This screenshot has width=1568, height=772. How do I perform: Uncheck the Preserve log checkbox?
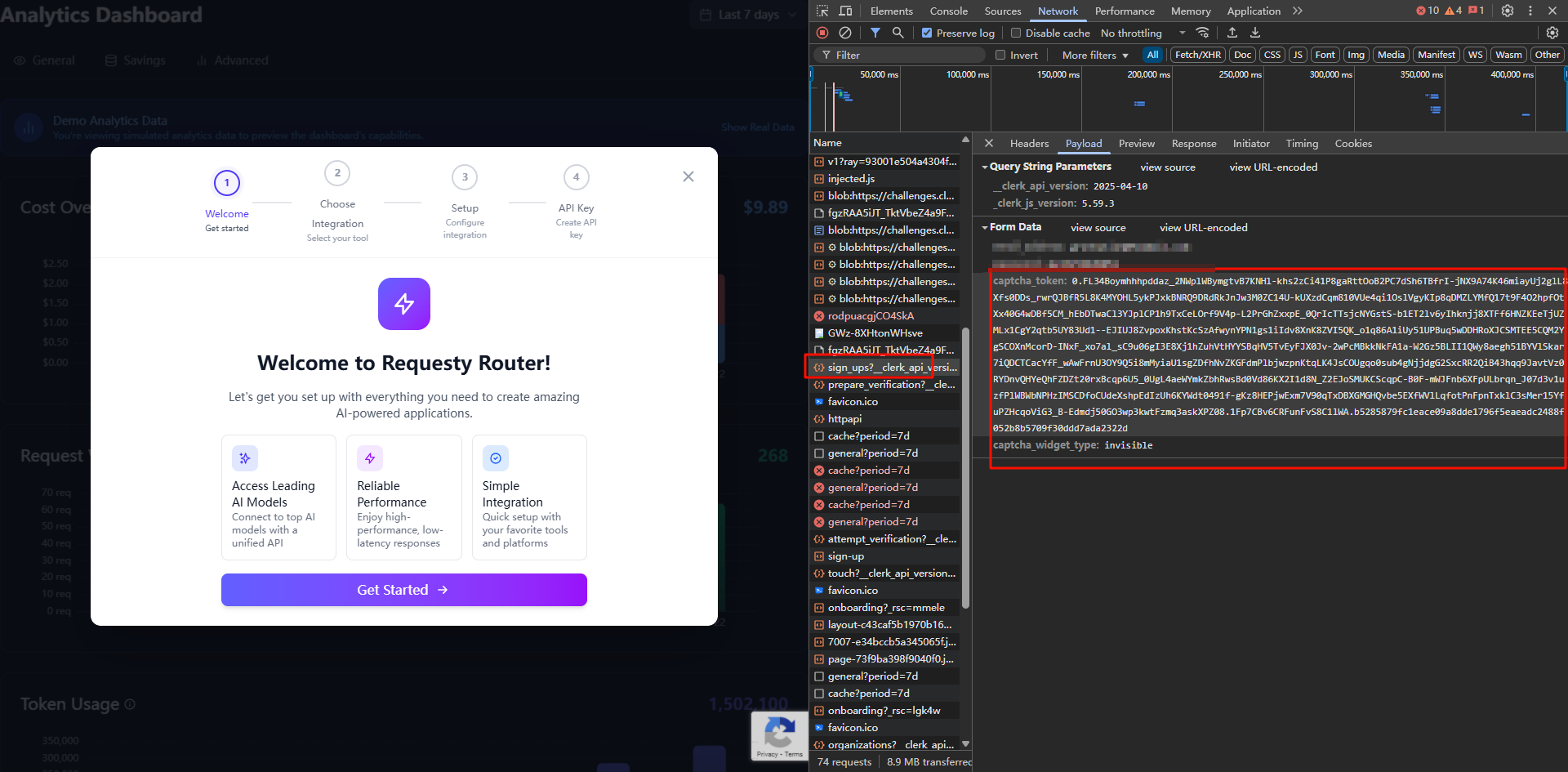coord(927,33)
